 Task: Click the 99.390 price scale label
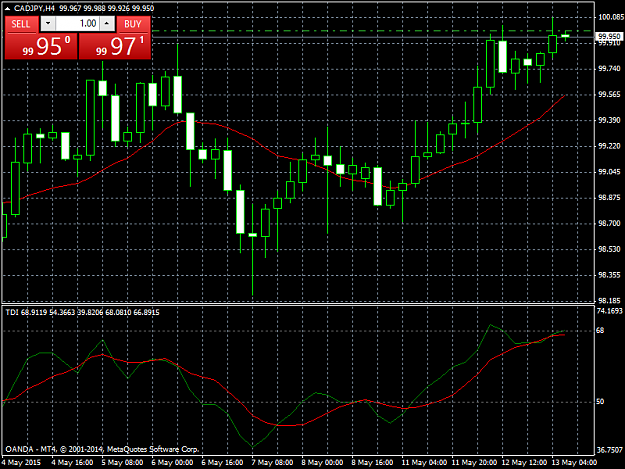(x=609, y=120)
